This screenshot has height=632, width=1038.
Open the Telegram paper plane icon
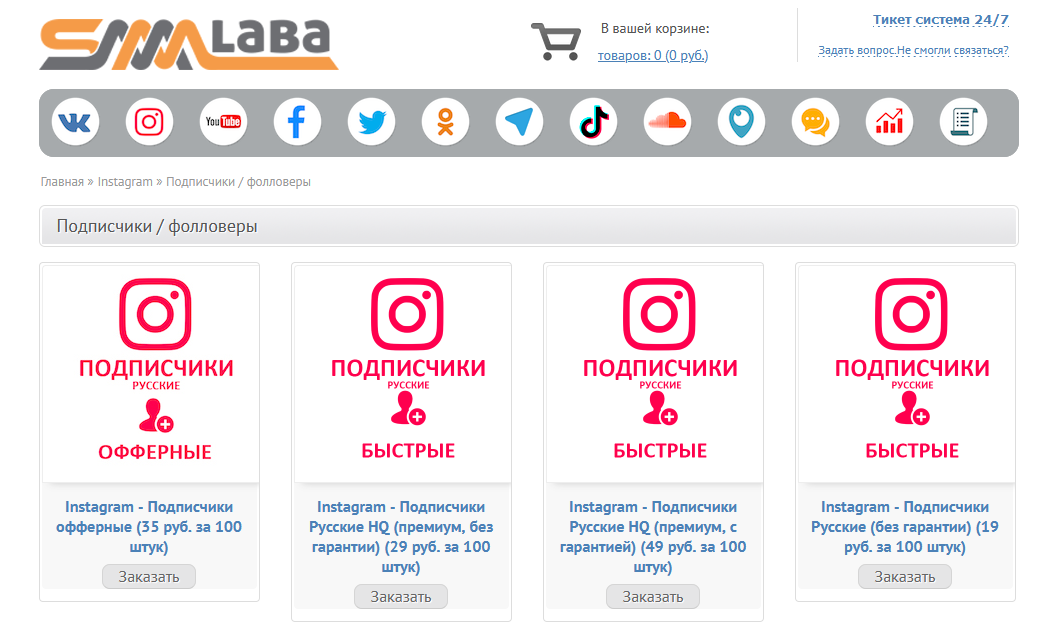pyautogui.click(x=520, y=122)
